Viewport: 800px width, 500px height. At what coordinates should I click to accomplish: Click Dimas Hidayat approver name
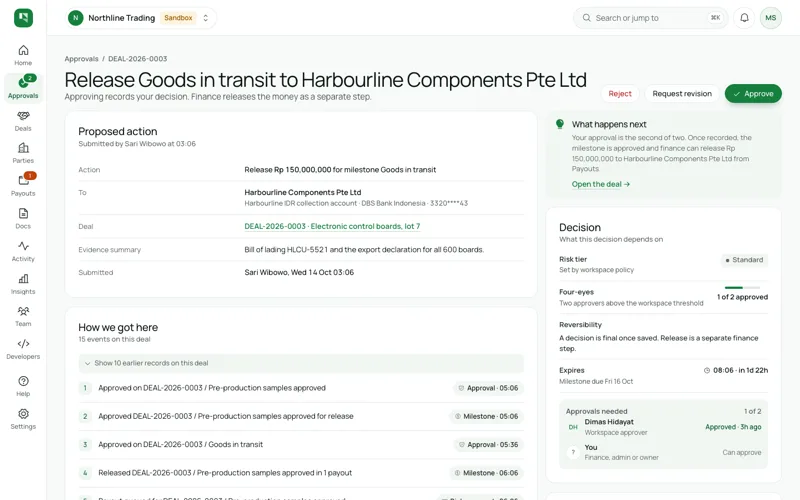tap(609, 422)
